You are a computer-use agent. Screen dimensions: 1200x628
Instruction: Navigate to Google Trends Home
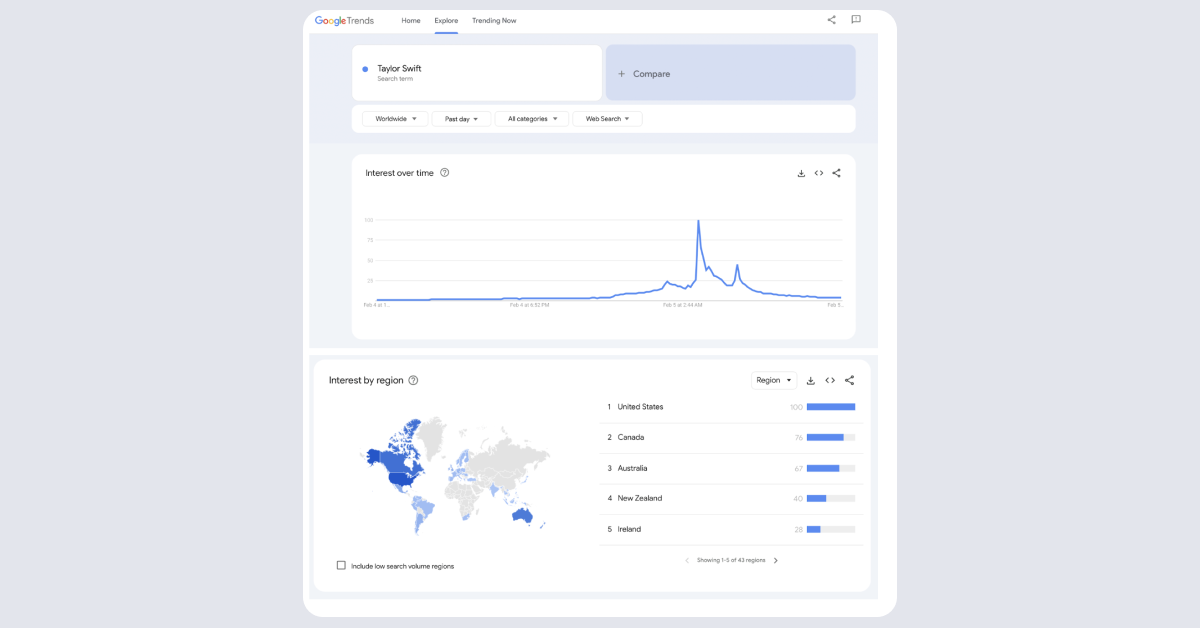point(410,20)
